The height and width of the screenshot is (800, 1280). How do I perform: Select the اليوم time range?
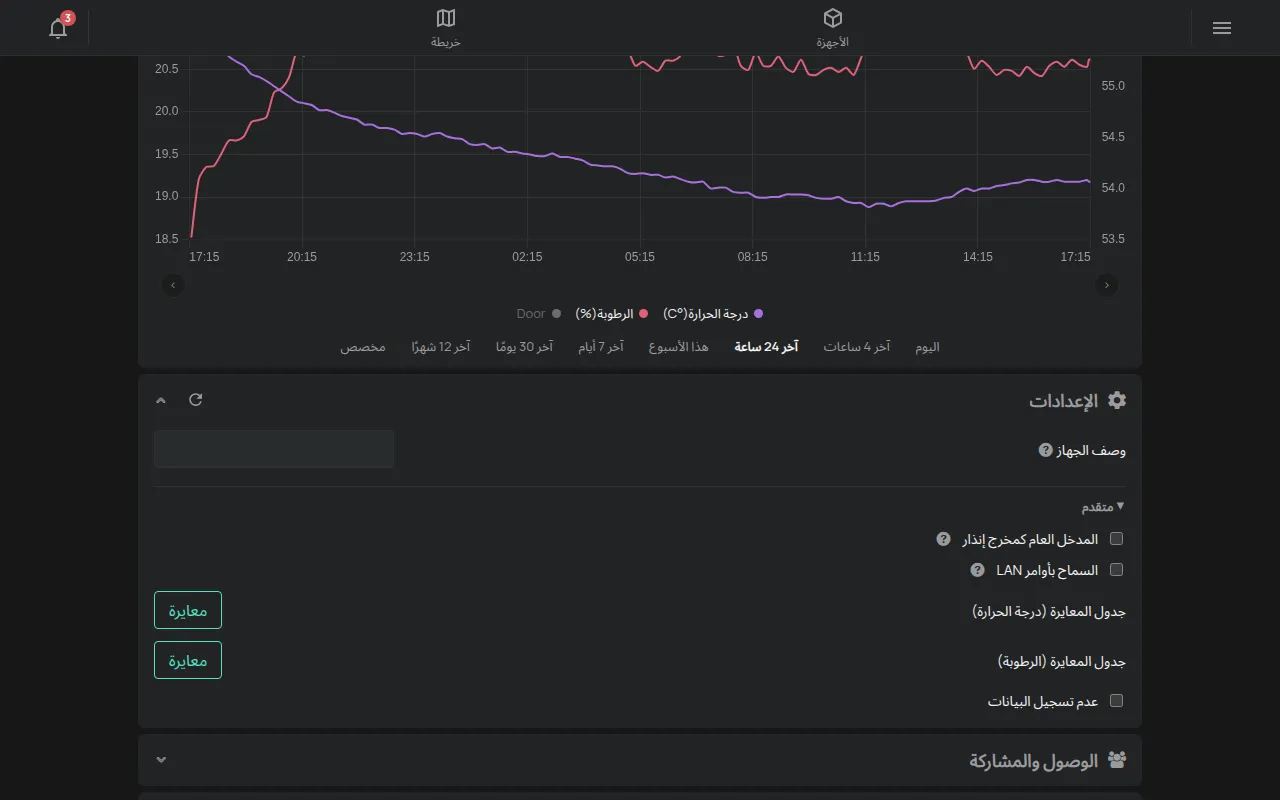928,347
